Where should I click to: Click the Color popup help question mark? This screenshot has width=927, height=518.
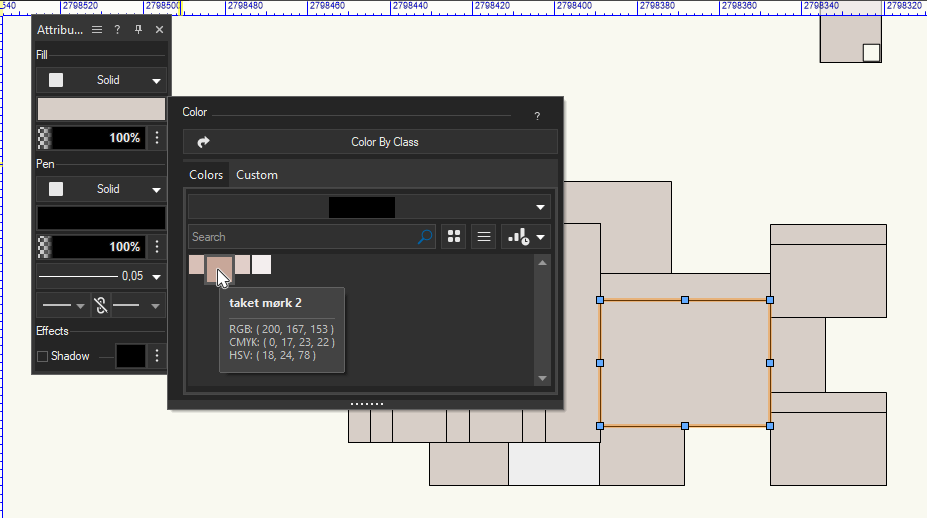tap(537, 116)
